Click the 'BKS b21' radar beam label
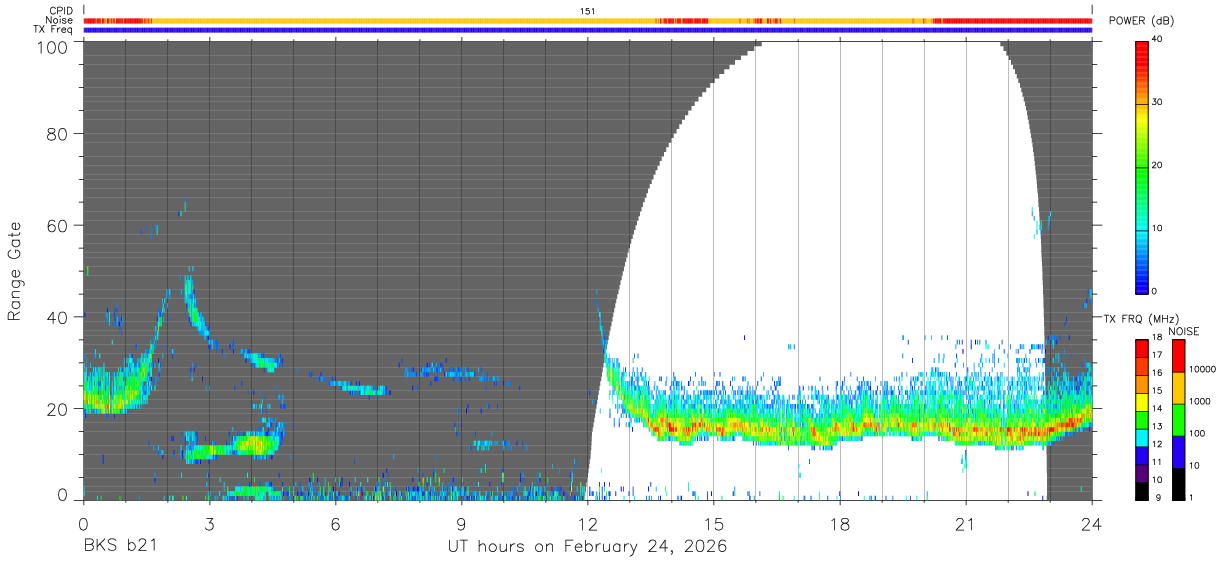The width and height of the screenshot is (1228, 567). 120,547
